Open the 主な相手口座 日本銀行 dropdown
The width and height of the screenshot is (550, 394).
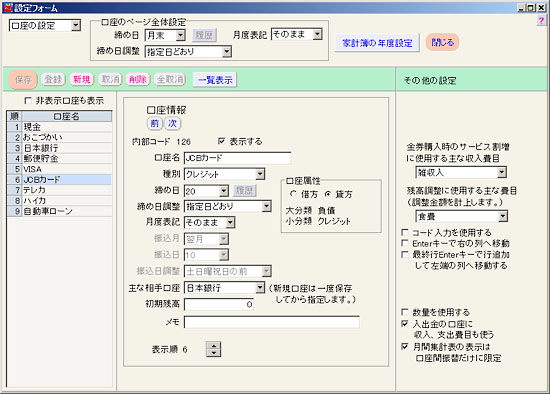click(260, 288)
